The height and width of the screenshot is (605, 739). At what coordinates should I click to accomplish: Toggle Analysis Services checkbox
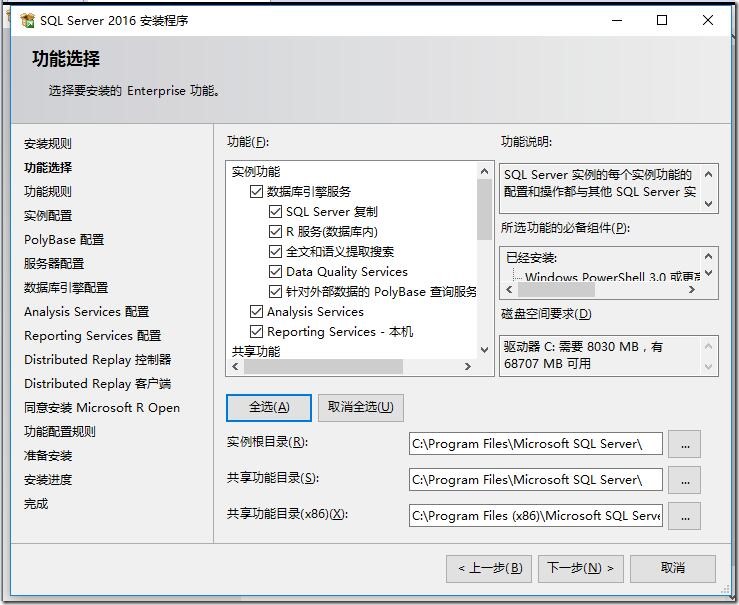click(256, 311)
